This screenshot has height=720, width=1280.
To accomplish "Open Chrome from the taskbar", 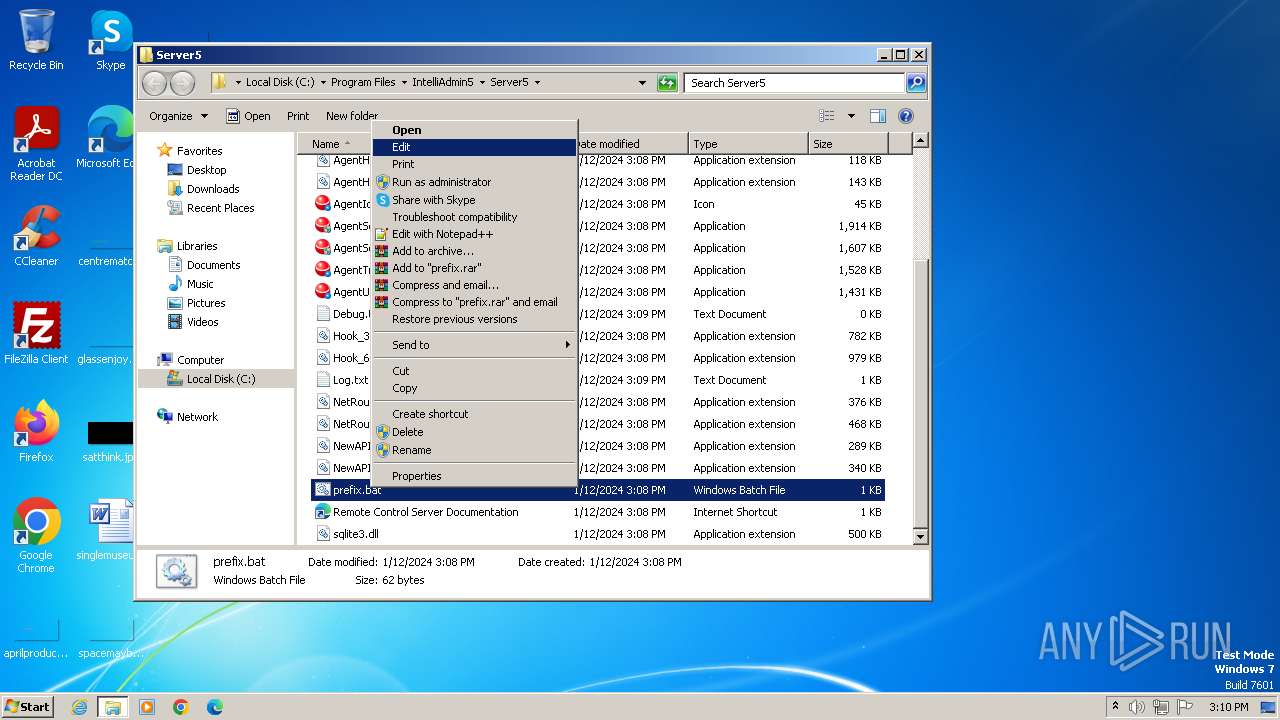I will pos(181,707).
